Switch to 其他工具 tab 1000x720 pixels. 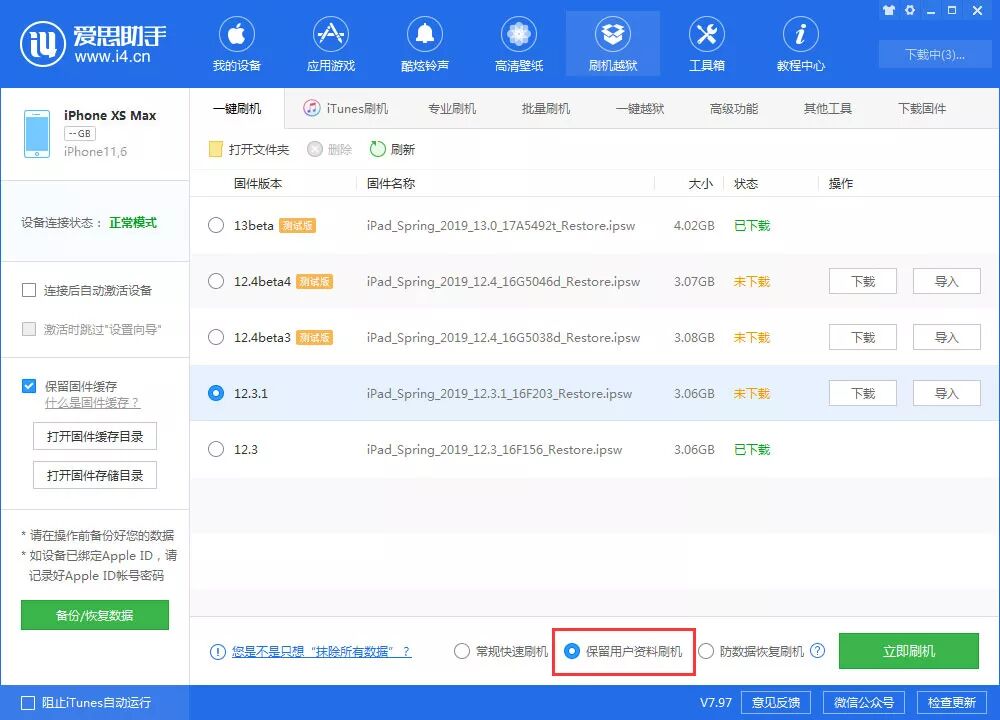pyautogui.click(x=827, y=109)
